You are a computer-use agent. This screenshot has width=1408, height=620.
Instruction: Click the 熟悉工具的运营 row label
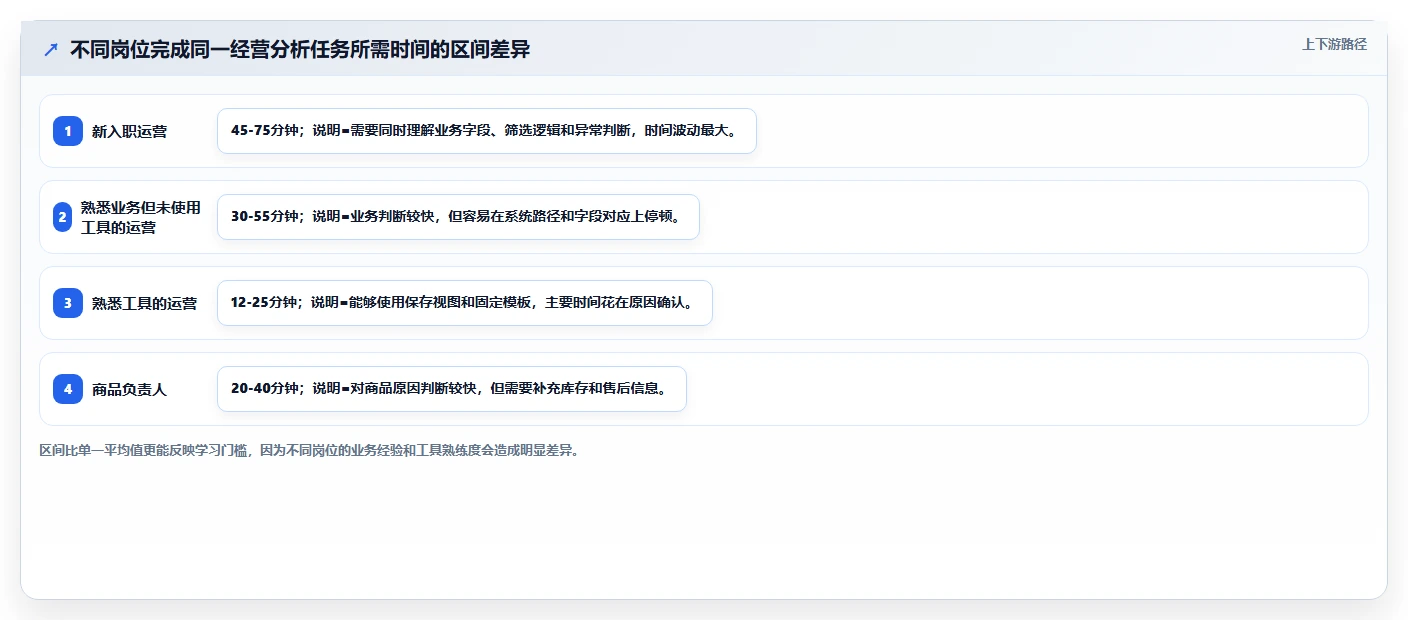tap(144, 303)
